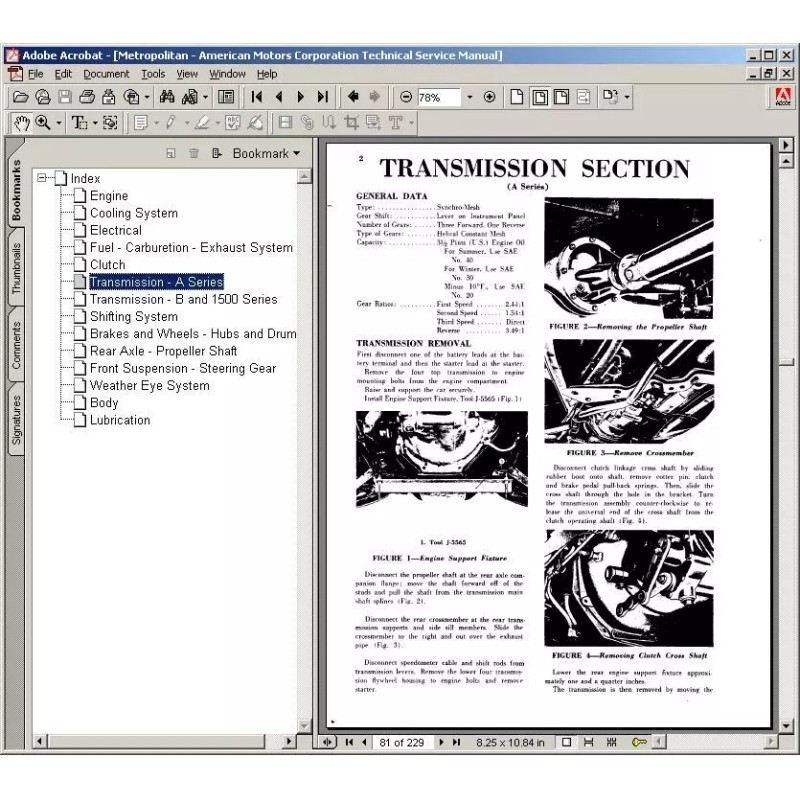Viewport: 800px width, 800px height.
Task: Open the Clutch bookmark
Action: [107, 265]
